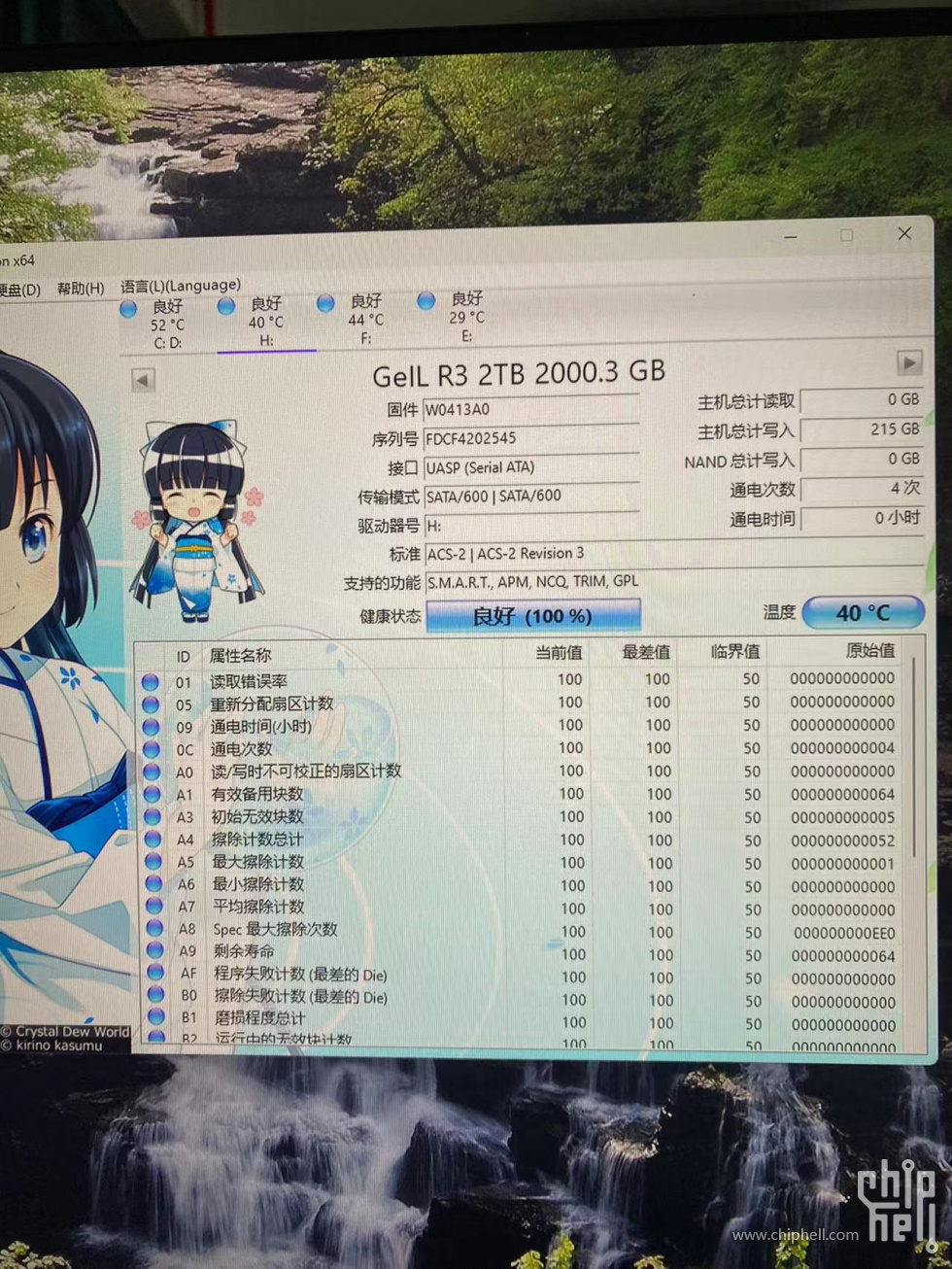The width and height of the screenshot is (952, 1269).
Task: Go to the previous disk with the left arrow
Action: click(143, 380)
